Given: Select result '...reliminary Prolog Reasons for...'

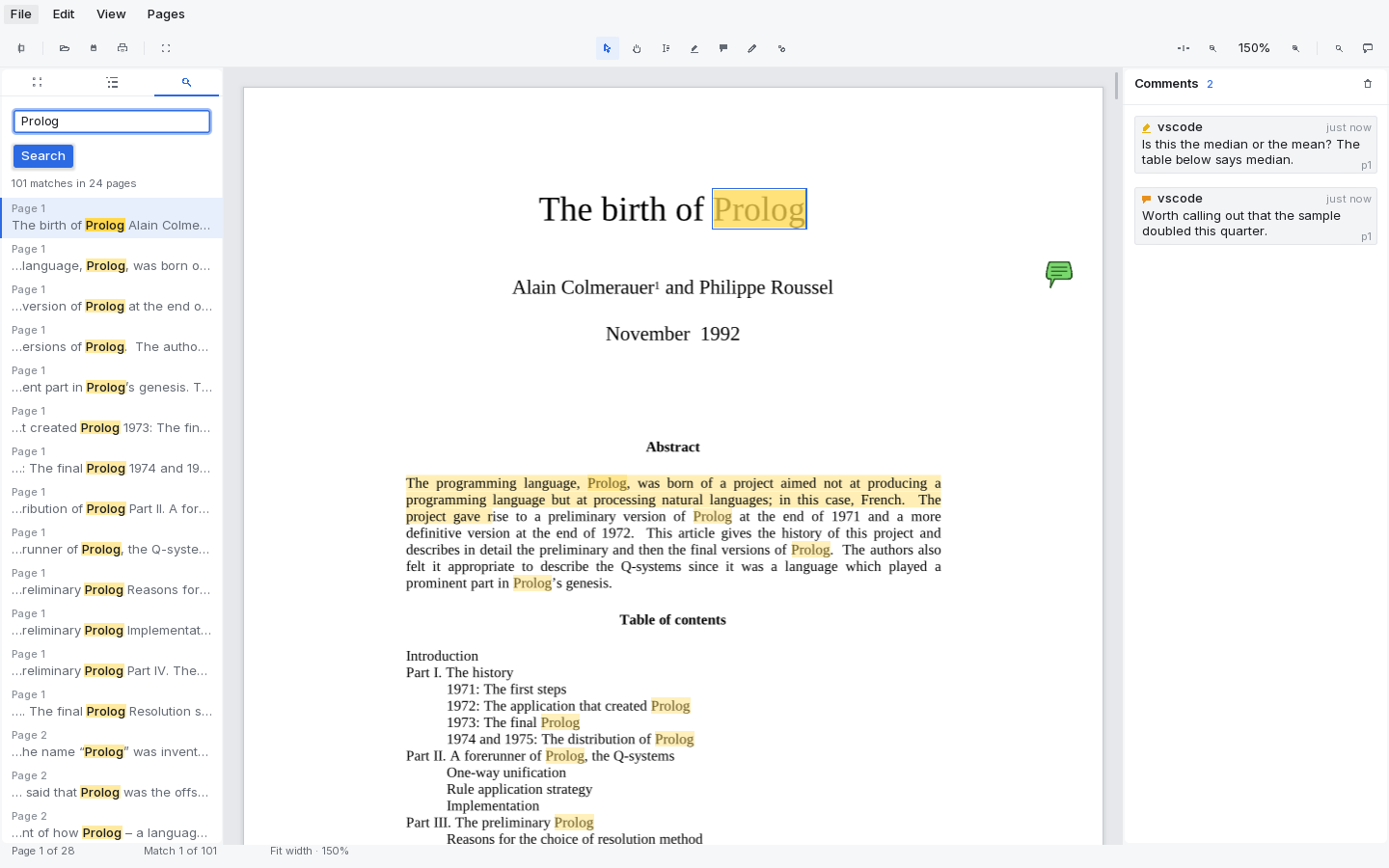Looking at the screenshot, I should [112, 583].
